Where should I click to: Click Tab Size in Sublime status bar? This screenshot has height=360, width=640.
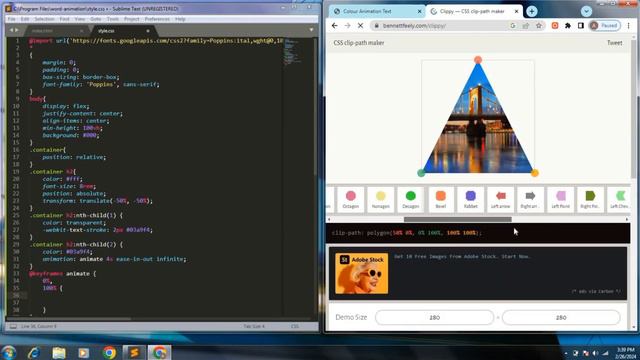(x=254, y=326)
